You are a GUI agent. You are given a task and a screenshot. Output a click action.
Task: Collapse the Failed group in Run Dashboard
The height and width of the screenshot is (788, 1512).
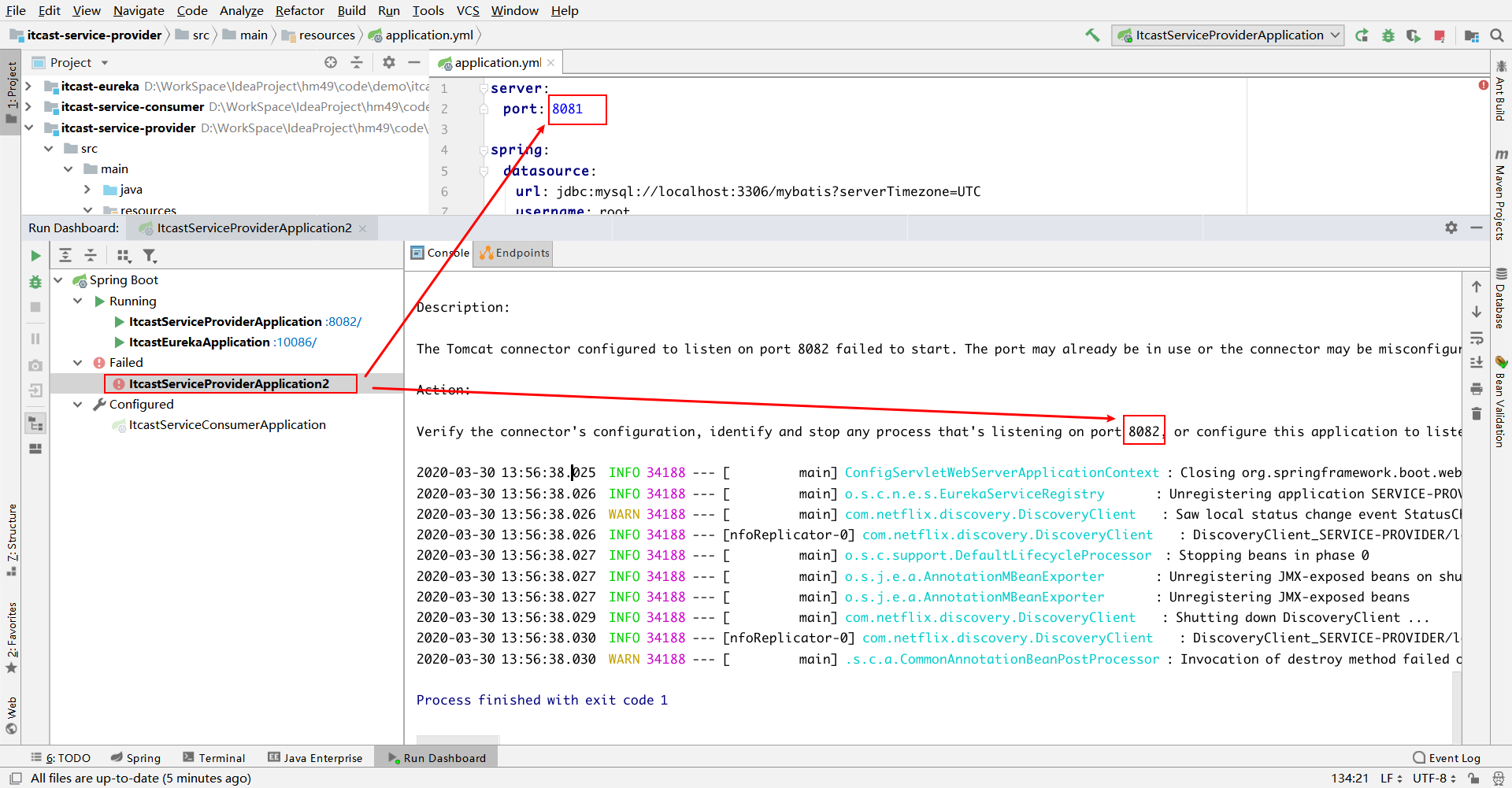[x=78, y=362]
